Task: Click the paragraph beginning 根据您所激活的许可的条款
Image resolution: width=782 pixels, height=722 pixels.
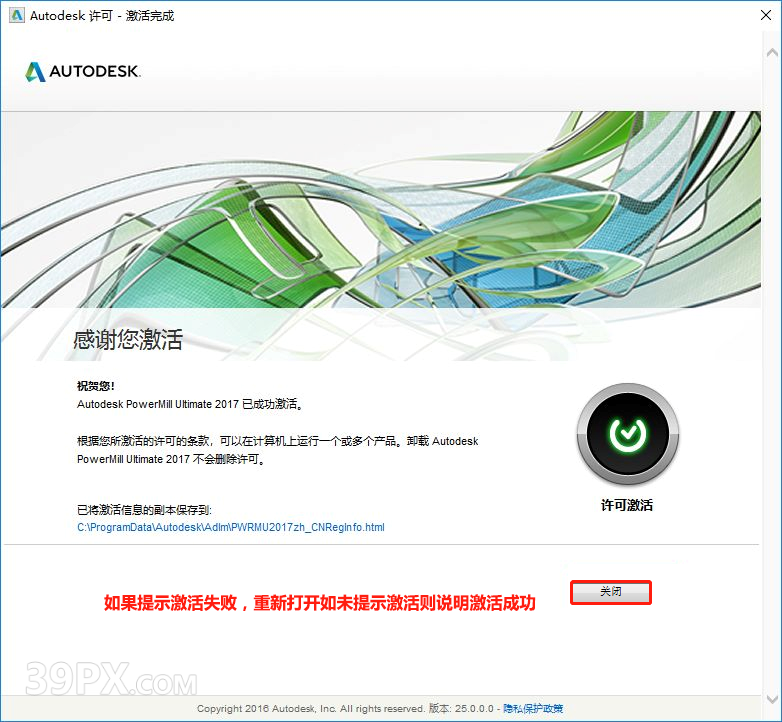Action: click(277, 450)
